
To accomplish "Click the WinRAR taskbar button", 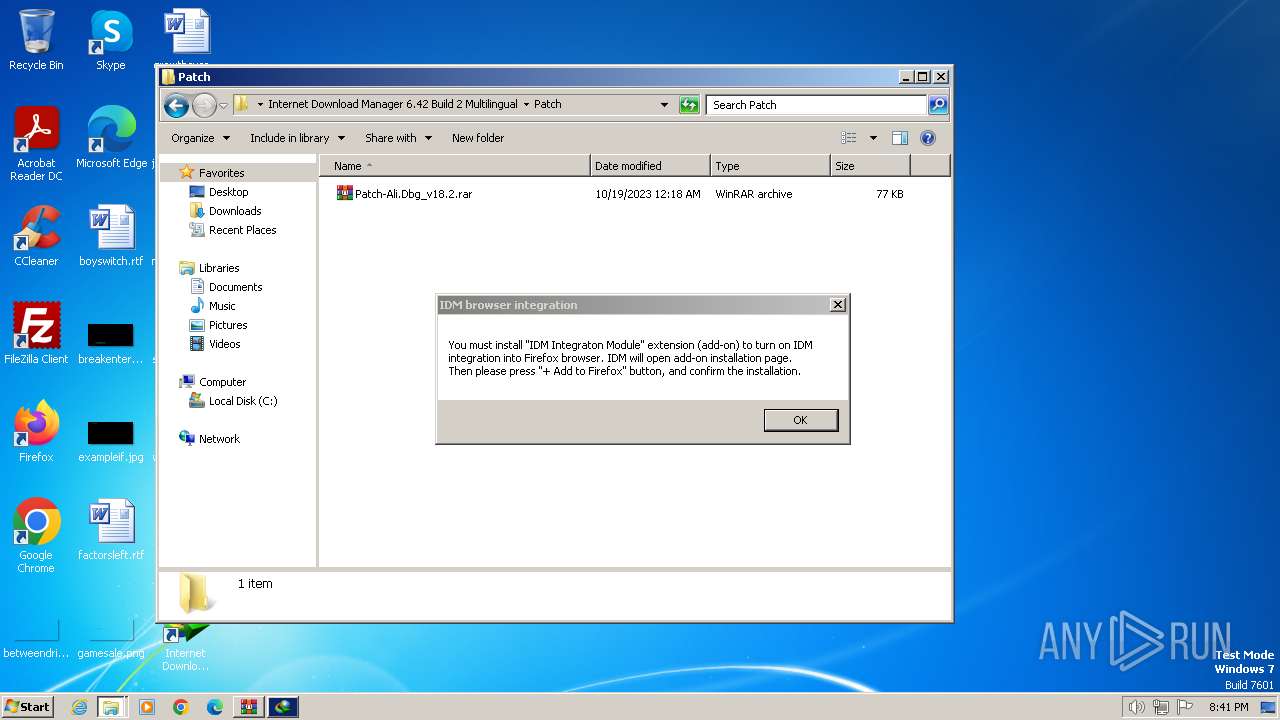I will (248, 707).
